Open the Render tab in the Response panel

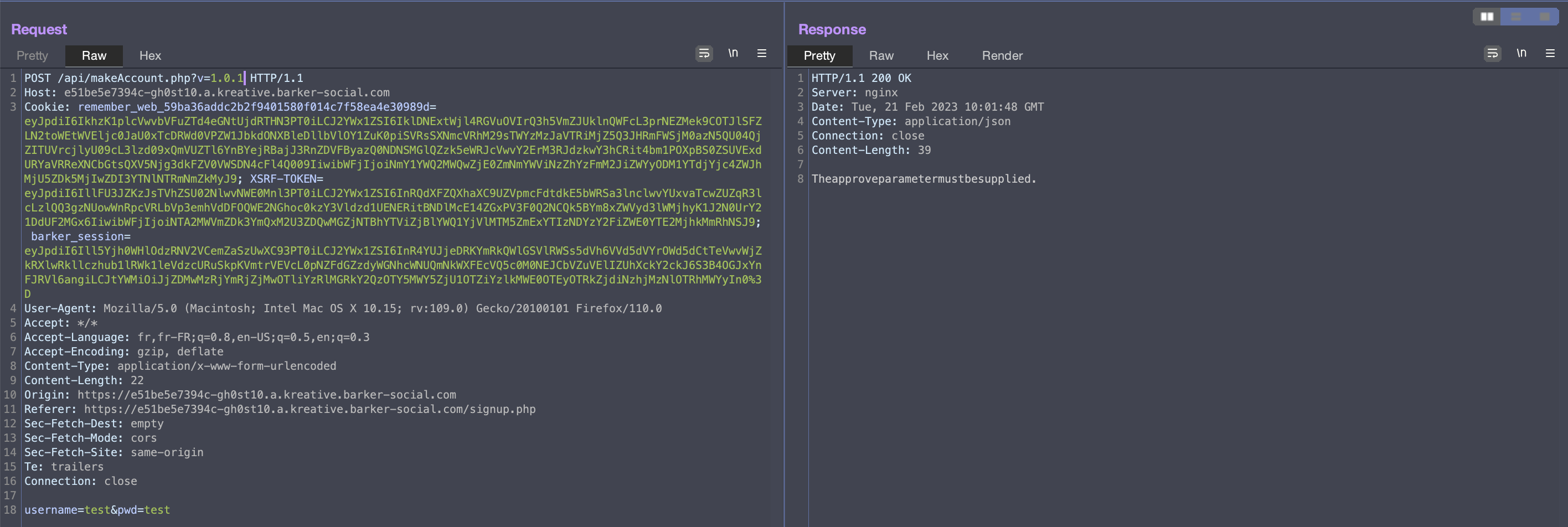pyautogui.click(x=1001, y=55)
